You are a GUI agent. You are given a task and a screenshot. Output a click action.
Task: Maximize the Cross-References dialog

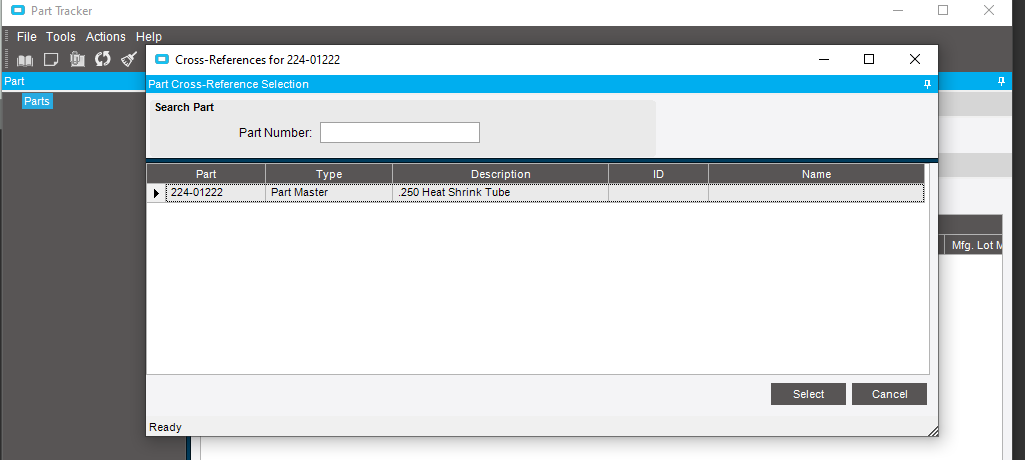pyautogui.click(x=869, y=59)
